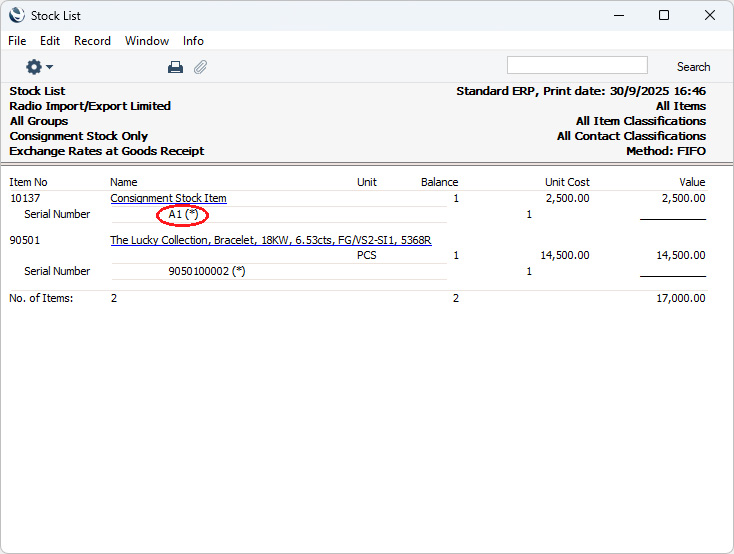Close the Stock List window
The image size is (734, 554).
[710, 15]
